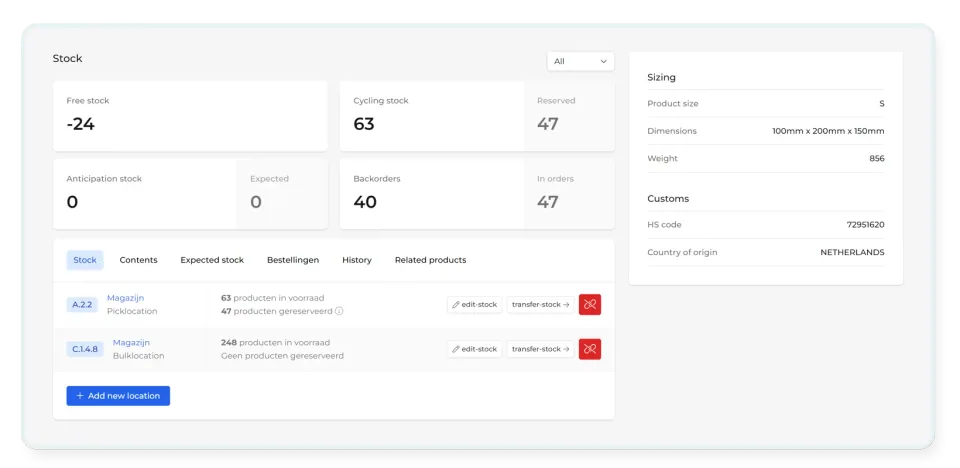960x468 pixels.
Task: Open the All filter dropdown
Action: 580,61
